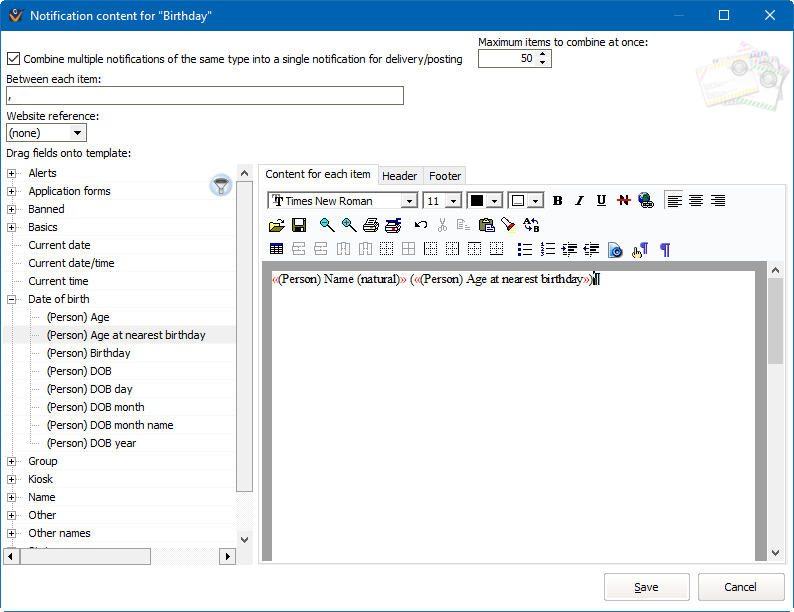
Task: Toggle bold formatting in the editor toolbar
Action: [x=558, y=201]
